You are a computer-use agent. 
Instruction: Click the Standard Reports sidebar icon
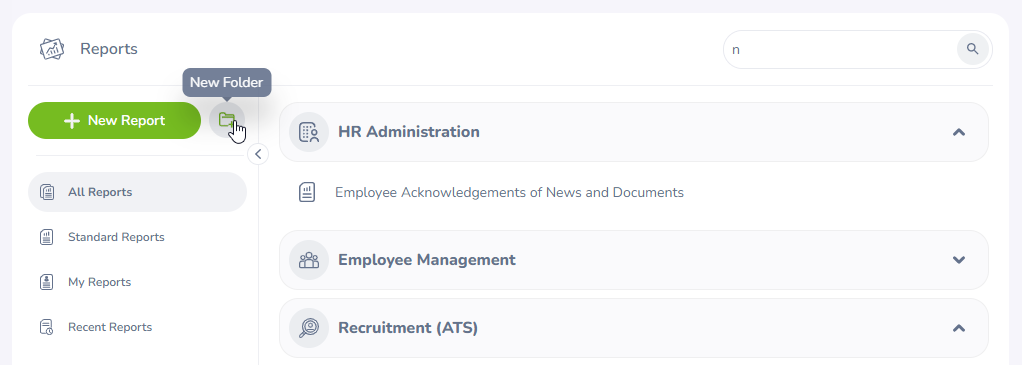[x=46, y=237]
